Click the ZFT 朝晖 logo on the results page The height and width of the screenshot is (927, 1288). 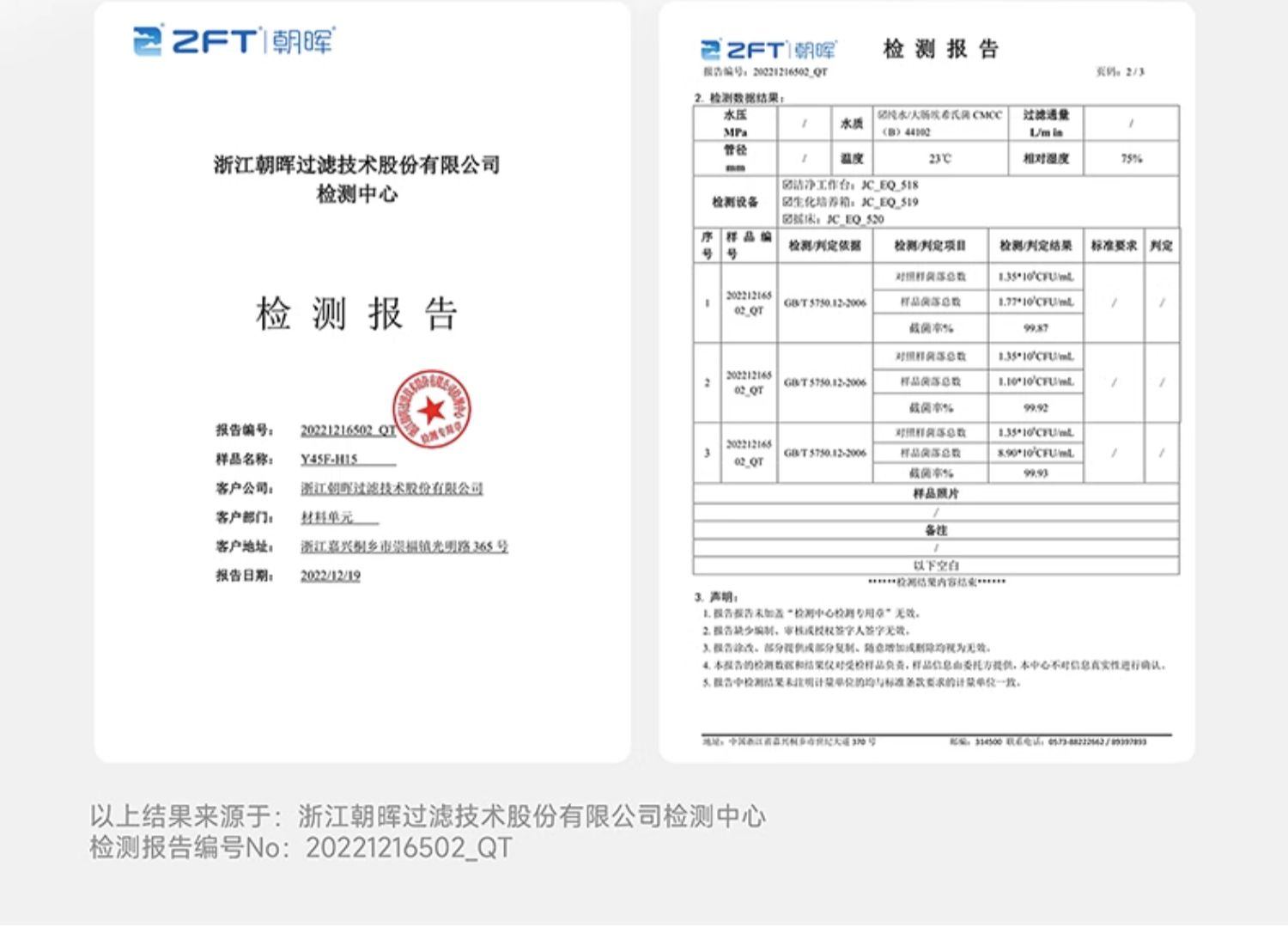(x=768, y=50)
